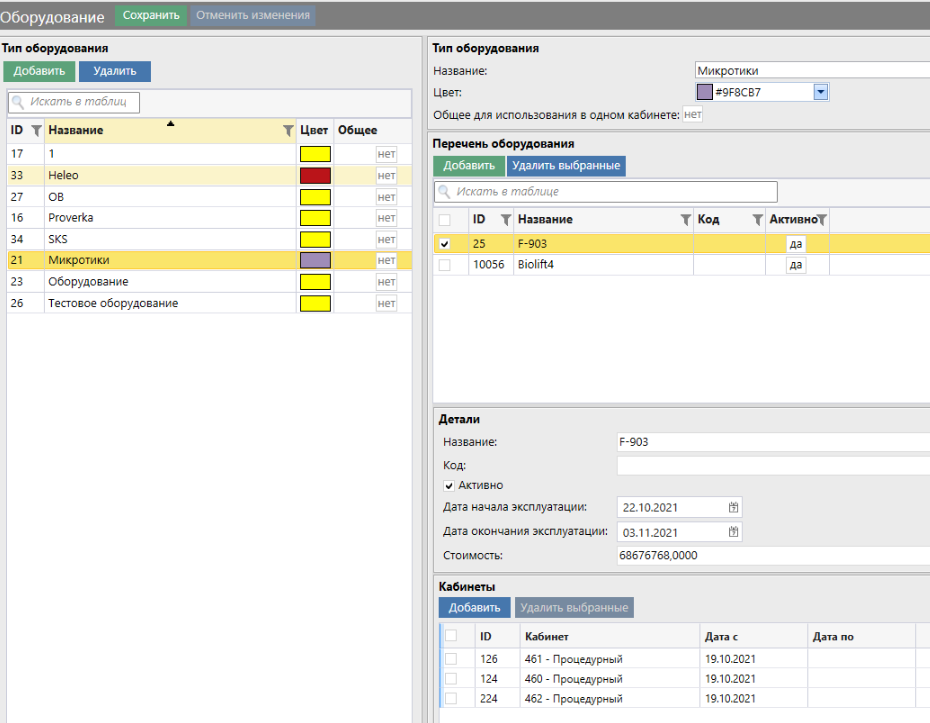Click the ID filter icon in equipment list
This screenshot has width=930, height=723.
tap(505, 220)
